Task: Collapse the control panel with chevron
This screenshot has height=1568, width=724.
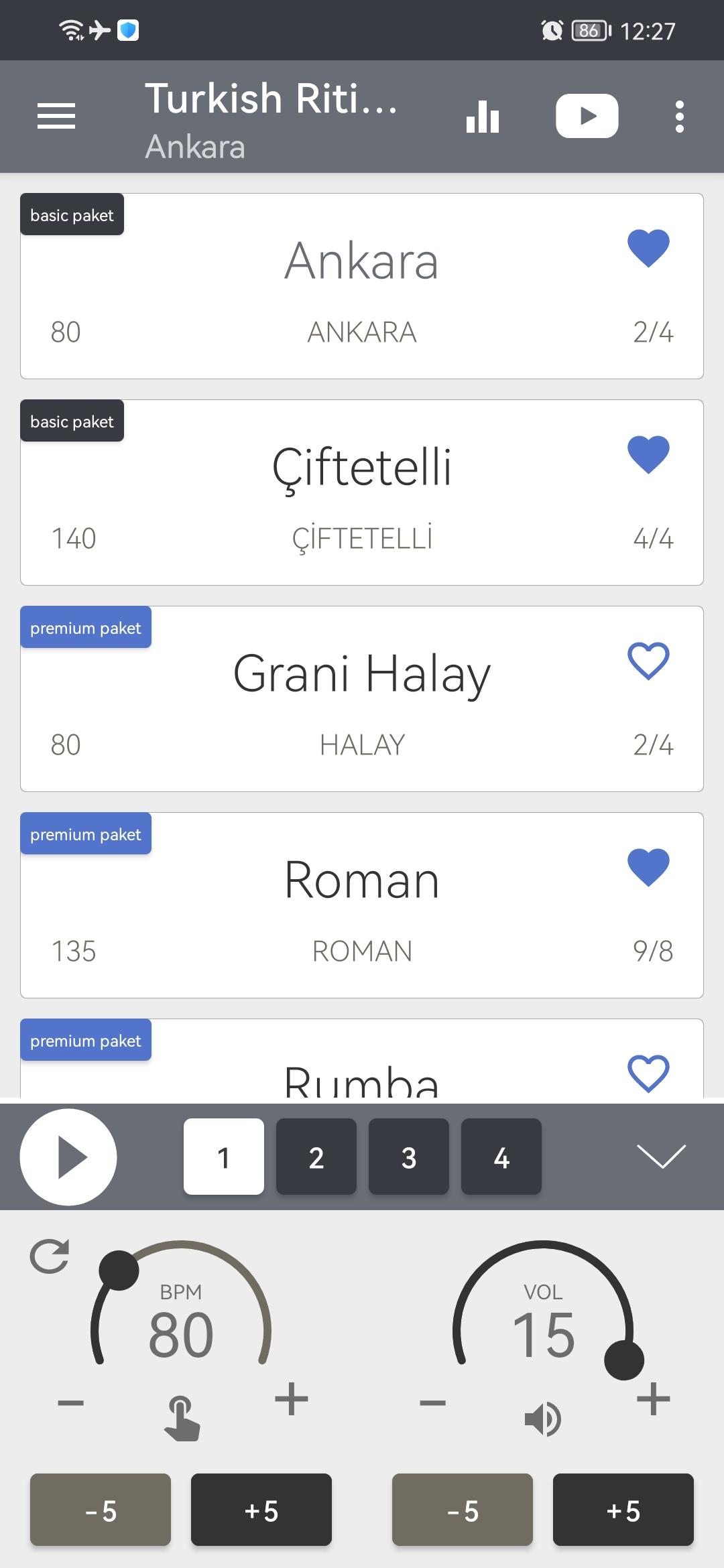Action: 661,1157
